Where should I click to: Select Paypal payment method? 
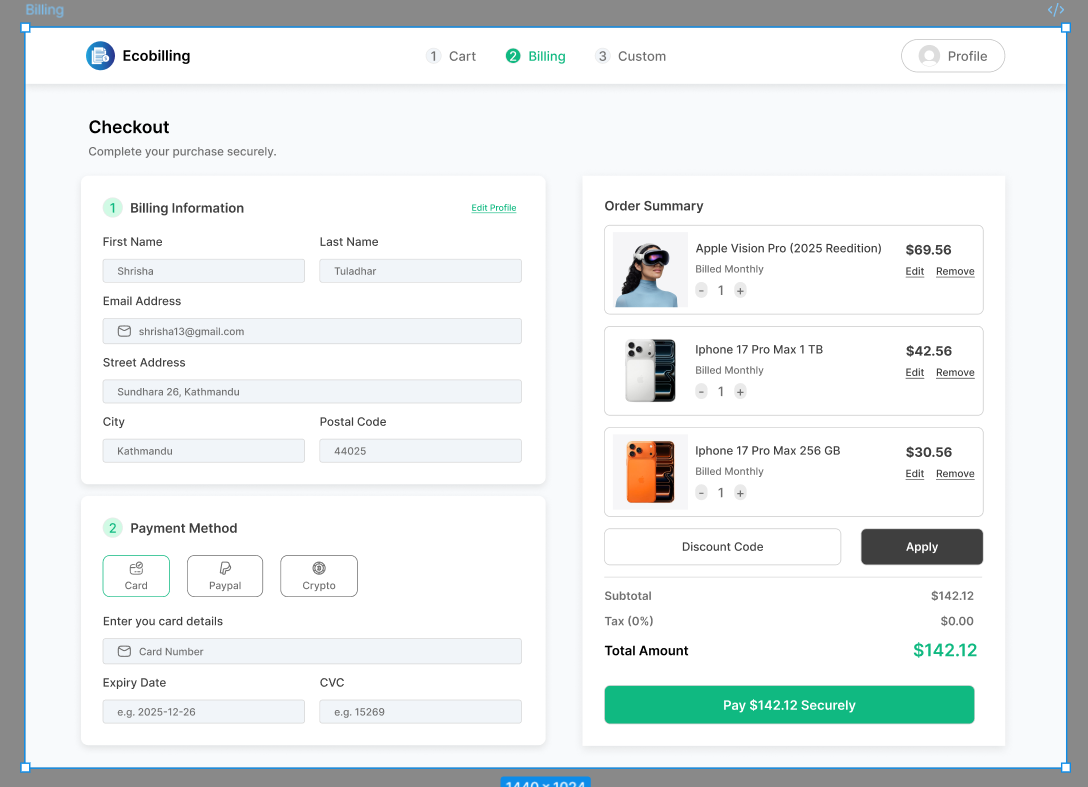click(225, 576)
